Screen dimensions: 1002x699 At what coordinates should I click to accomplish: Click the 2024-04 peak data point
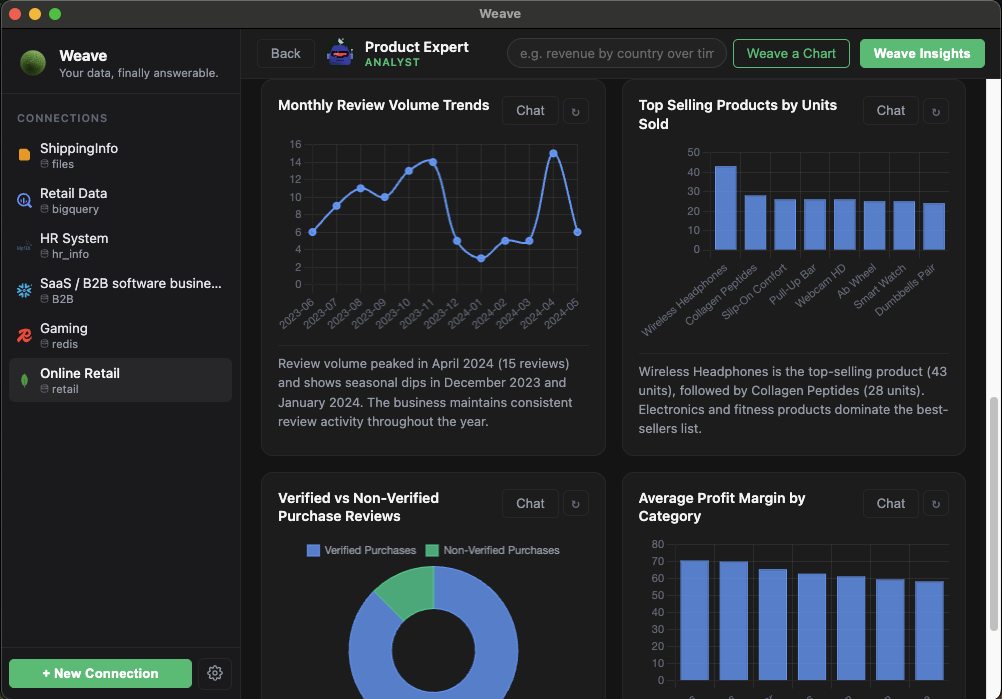553,153
